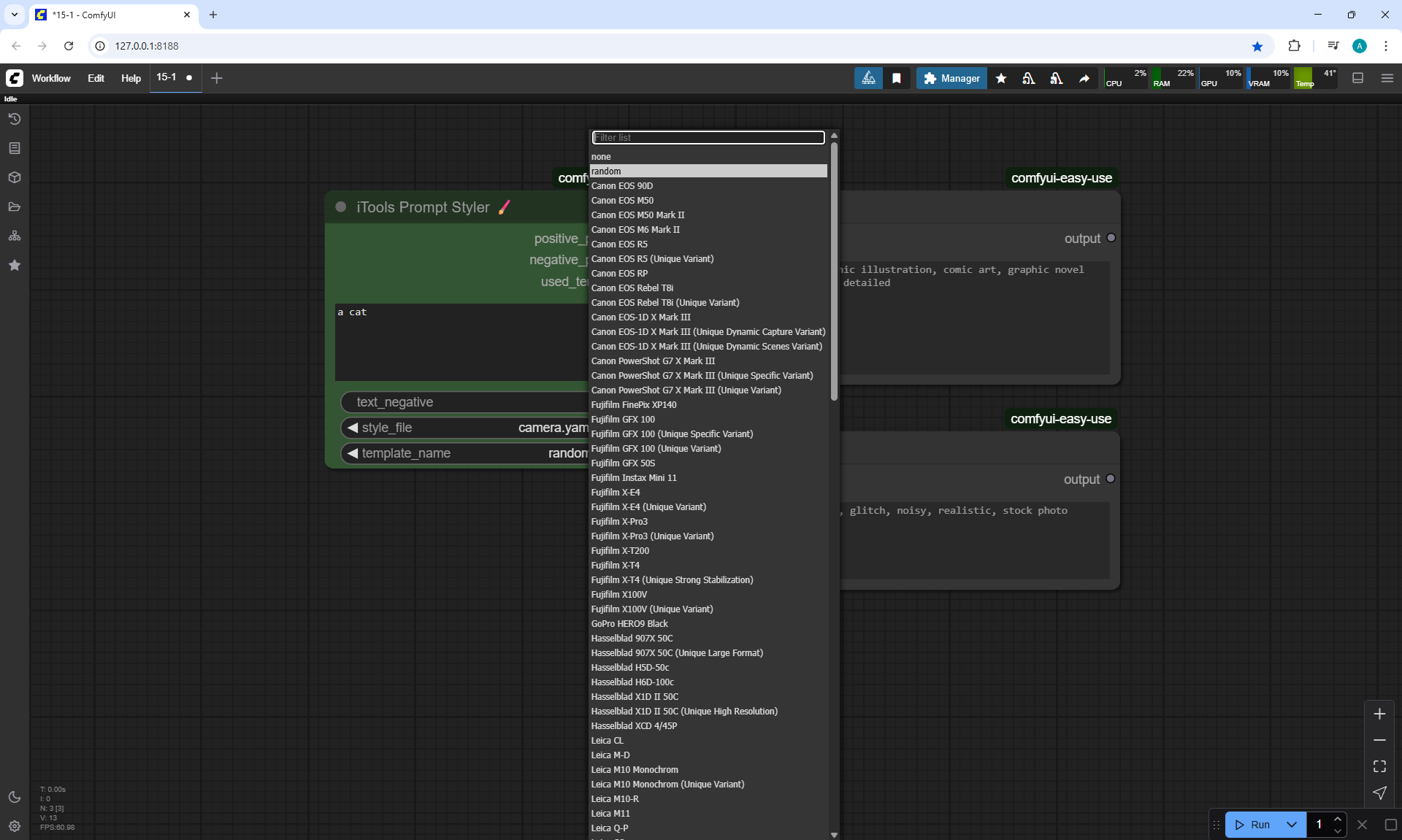The width and height of the screenshot is (1402, 840).
Task: Open the ComfyUI Manager button
Action: [951, 78]
